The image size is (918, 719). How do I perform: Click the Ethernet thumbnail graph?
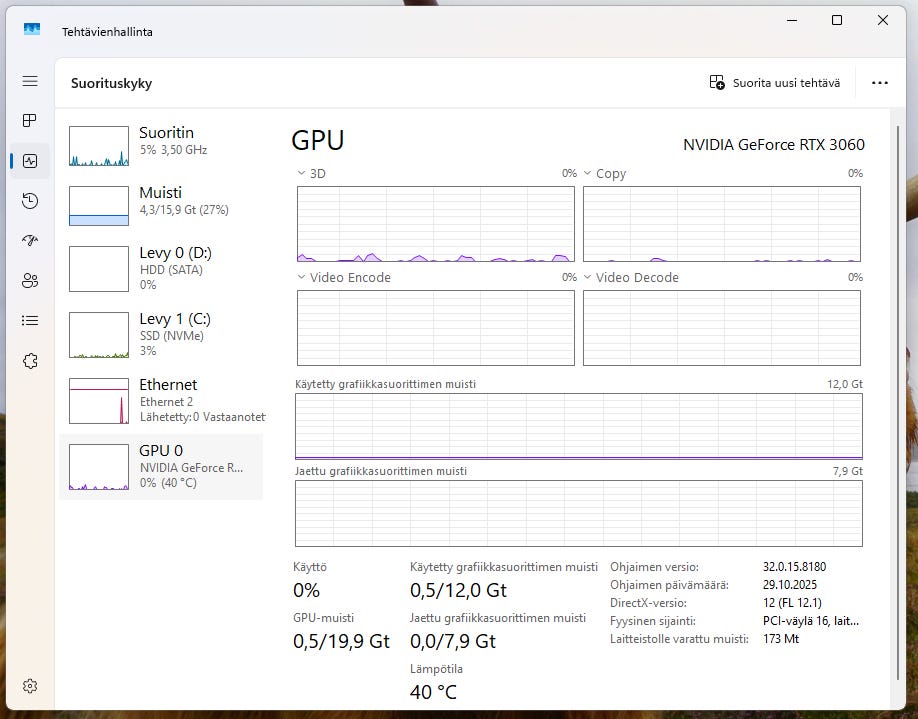pyautogui.click(x=99, y=401)
